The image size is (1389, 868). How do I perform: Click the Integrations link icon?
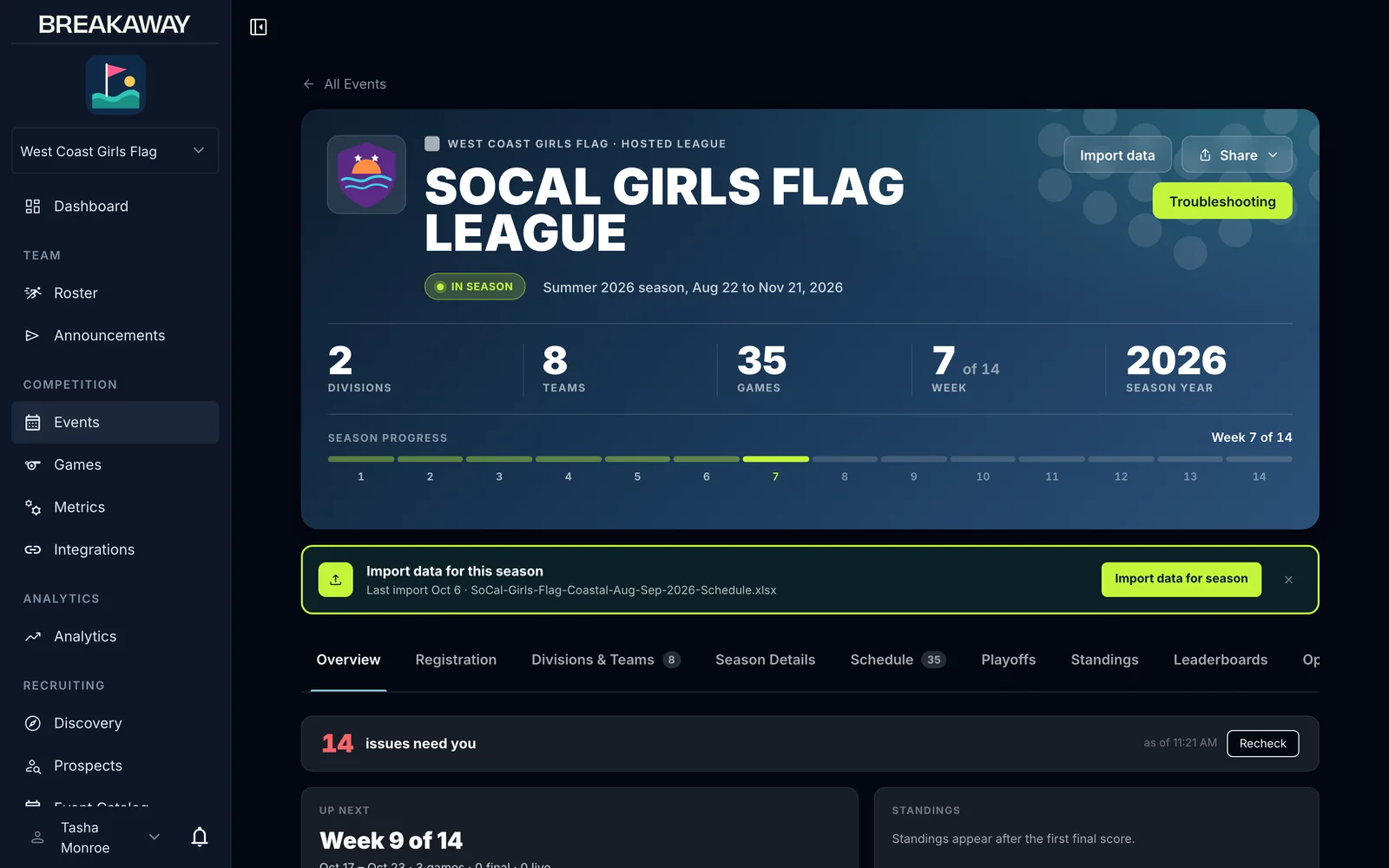(33, 550)
